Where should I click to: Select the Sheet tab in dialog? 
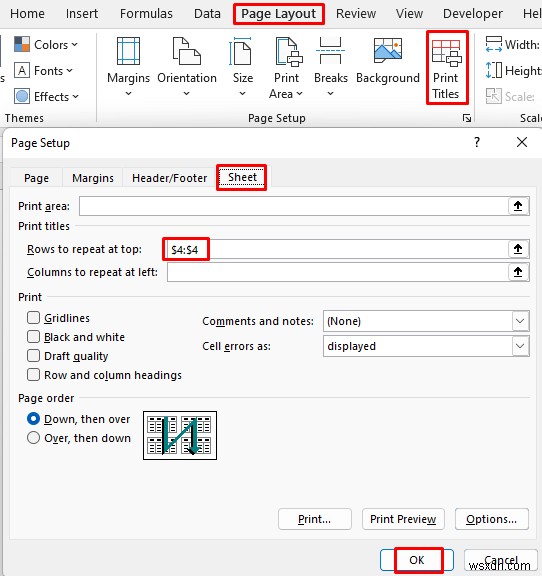(x=242, y=177)
